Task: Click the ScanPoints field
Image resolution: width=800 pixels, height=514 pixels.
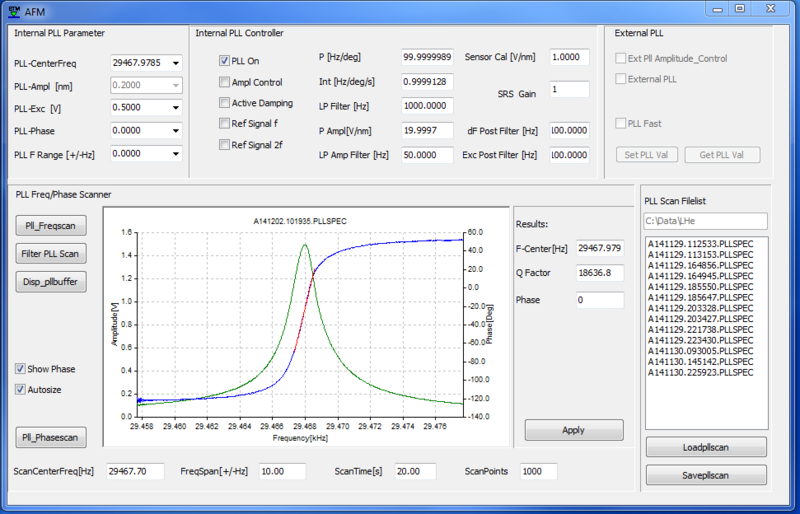Action: 539,472
